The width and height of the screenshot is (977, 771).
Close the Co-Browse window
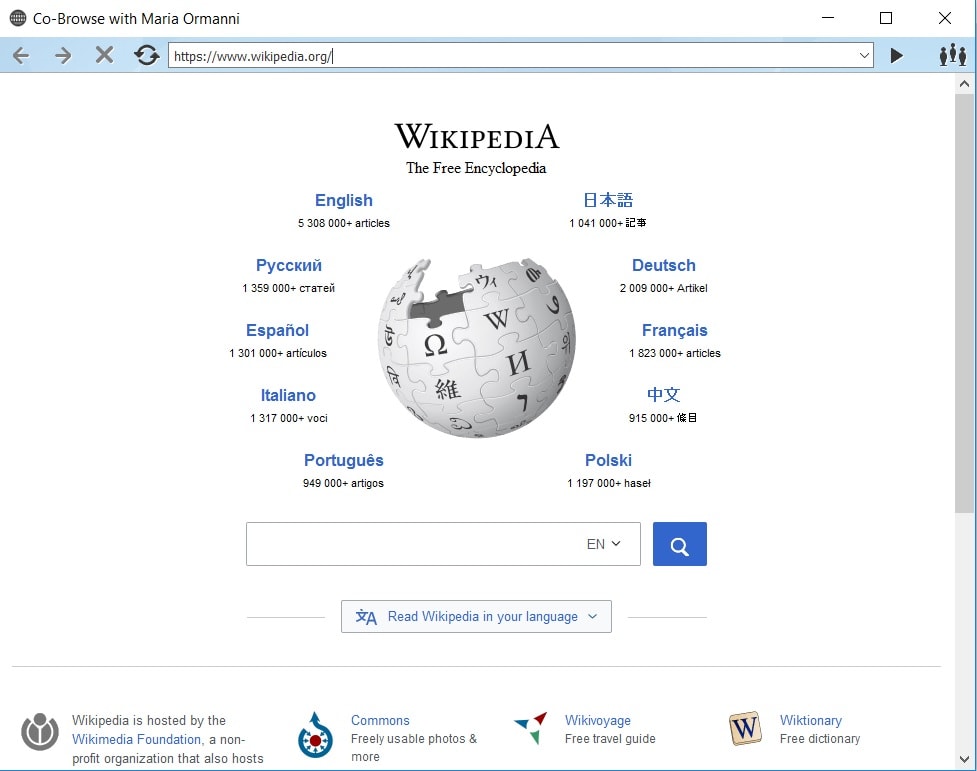coord(945,18)
